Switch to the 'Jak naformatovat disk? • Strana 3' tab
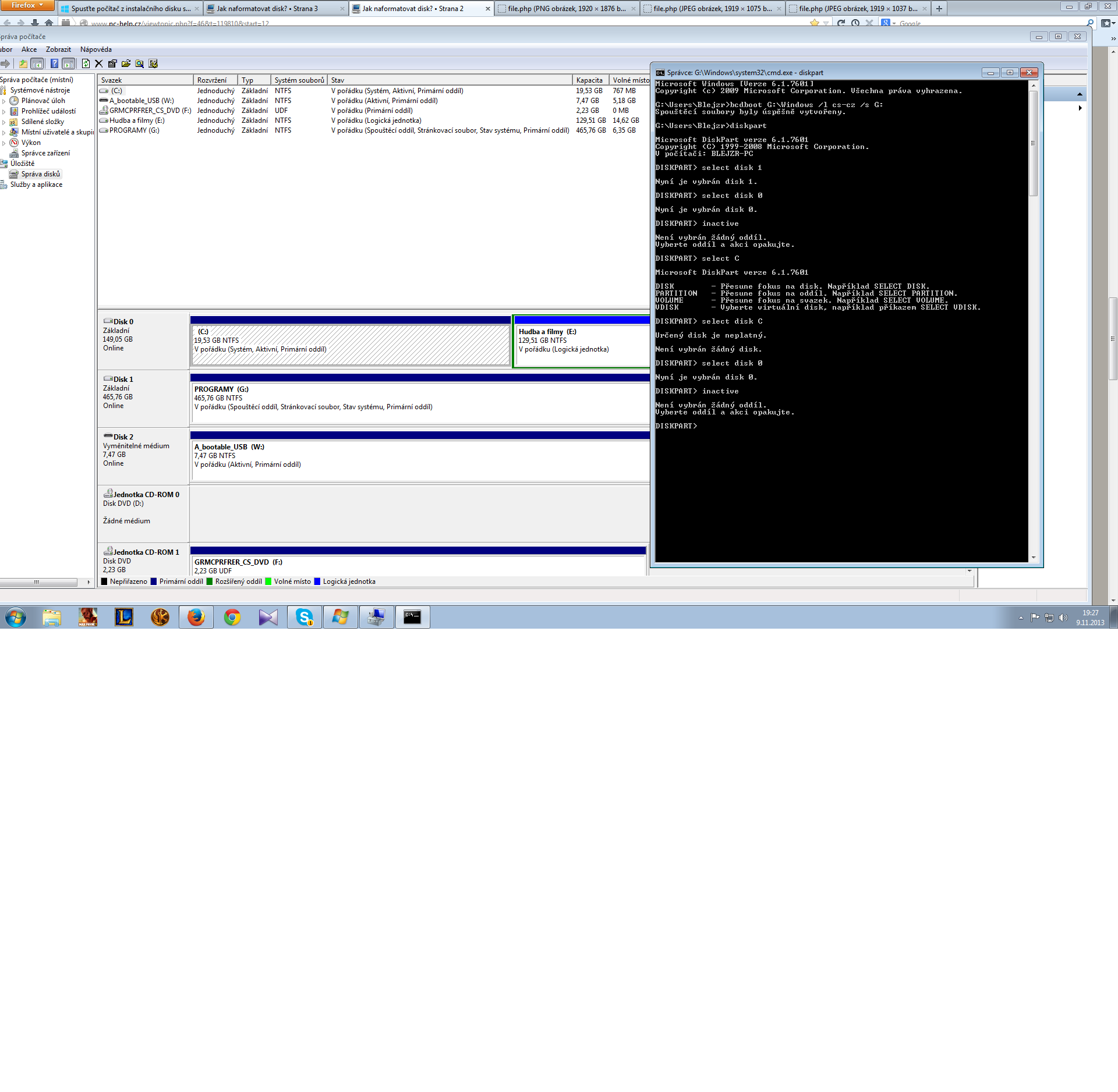 268,9
